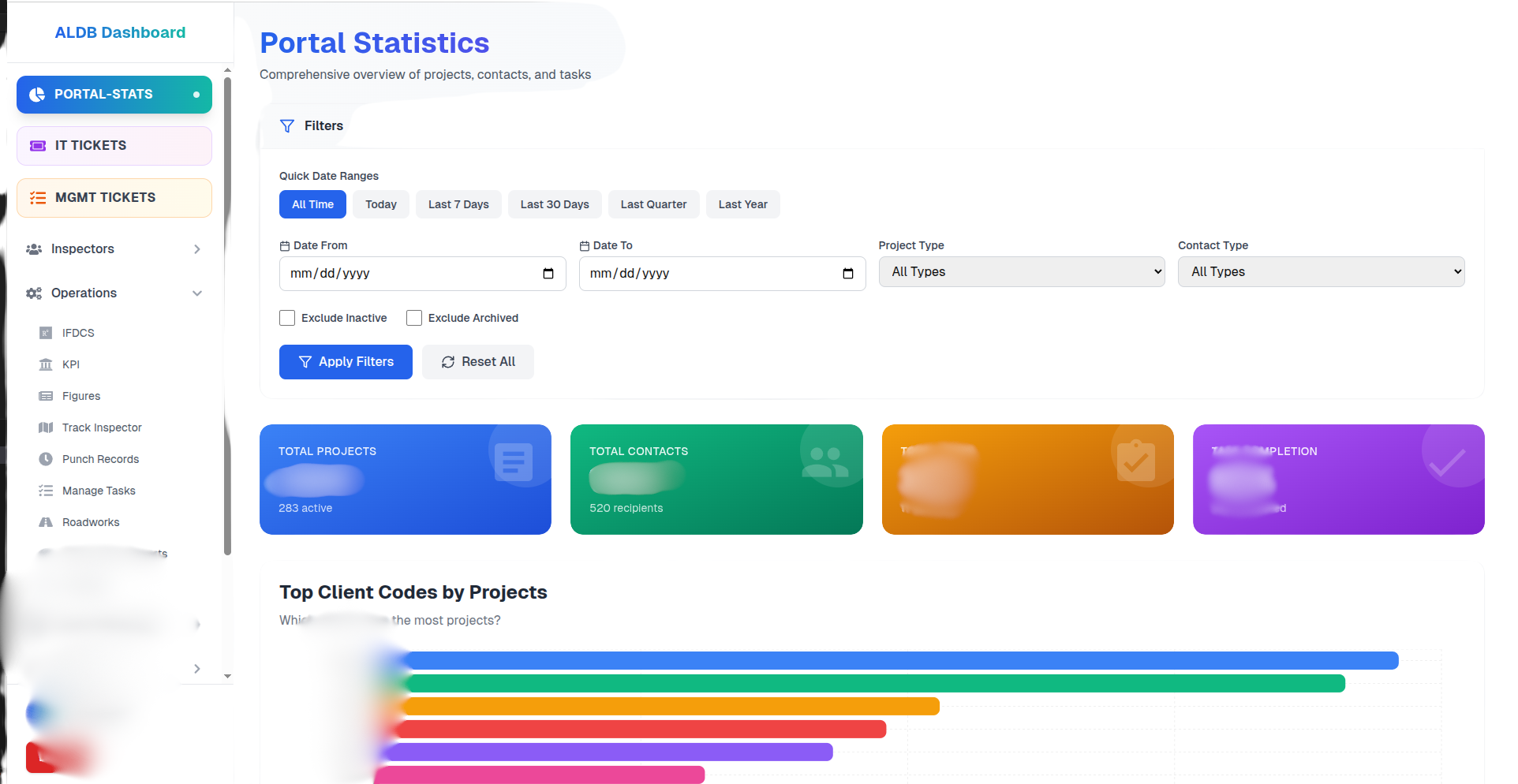1518x784 pixels.
Task: Select the All Time quick date range
Action: click(x=312, y=203)
